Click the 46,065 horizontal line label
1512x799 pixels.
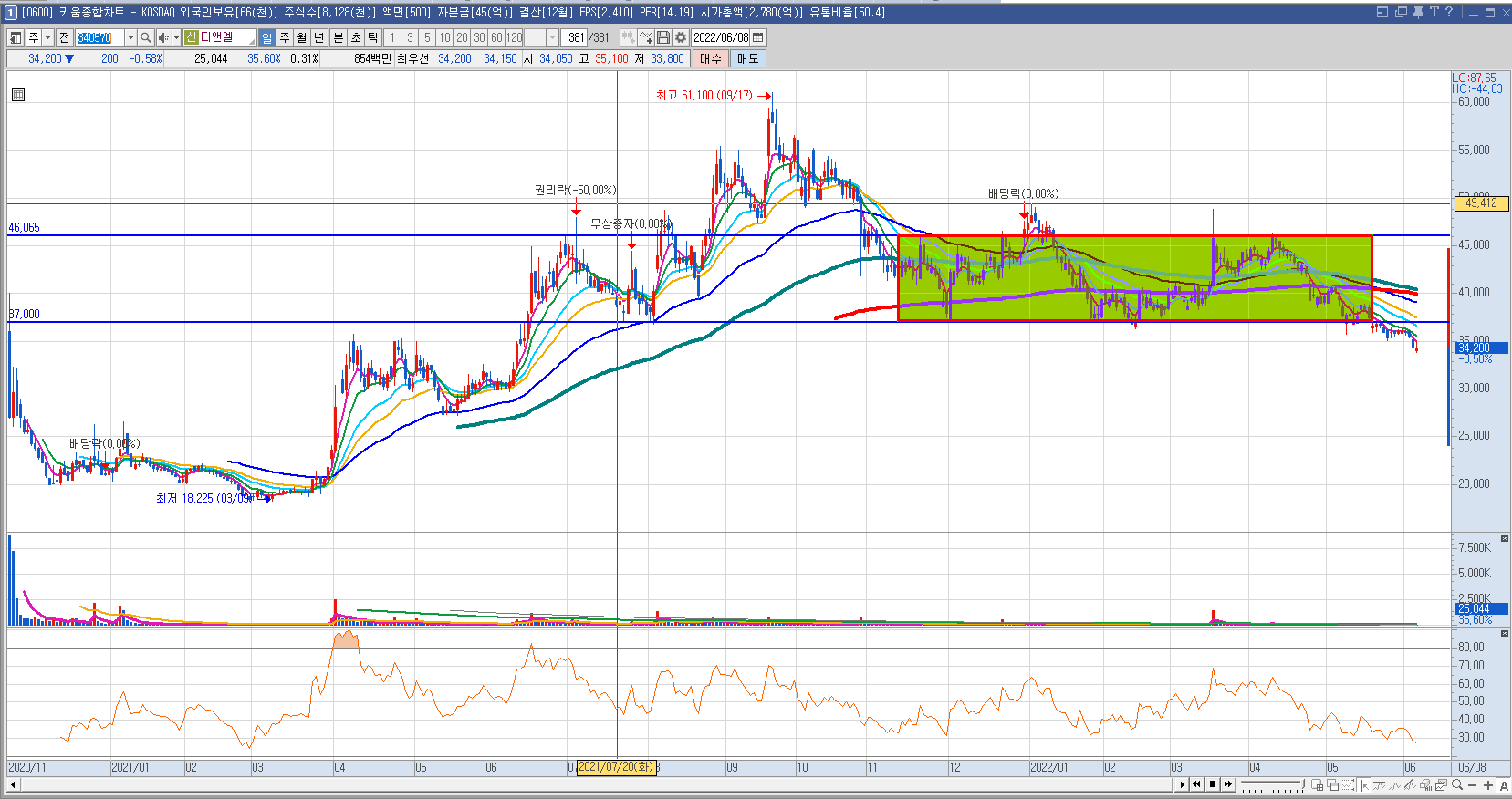25,227
